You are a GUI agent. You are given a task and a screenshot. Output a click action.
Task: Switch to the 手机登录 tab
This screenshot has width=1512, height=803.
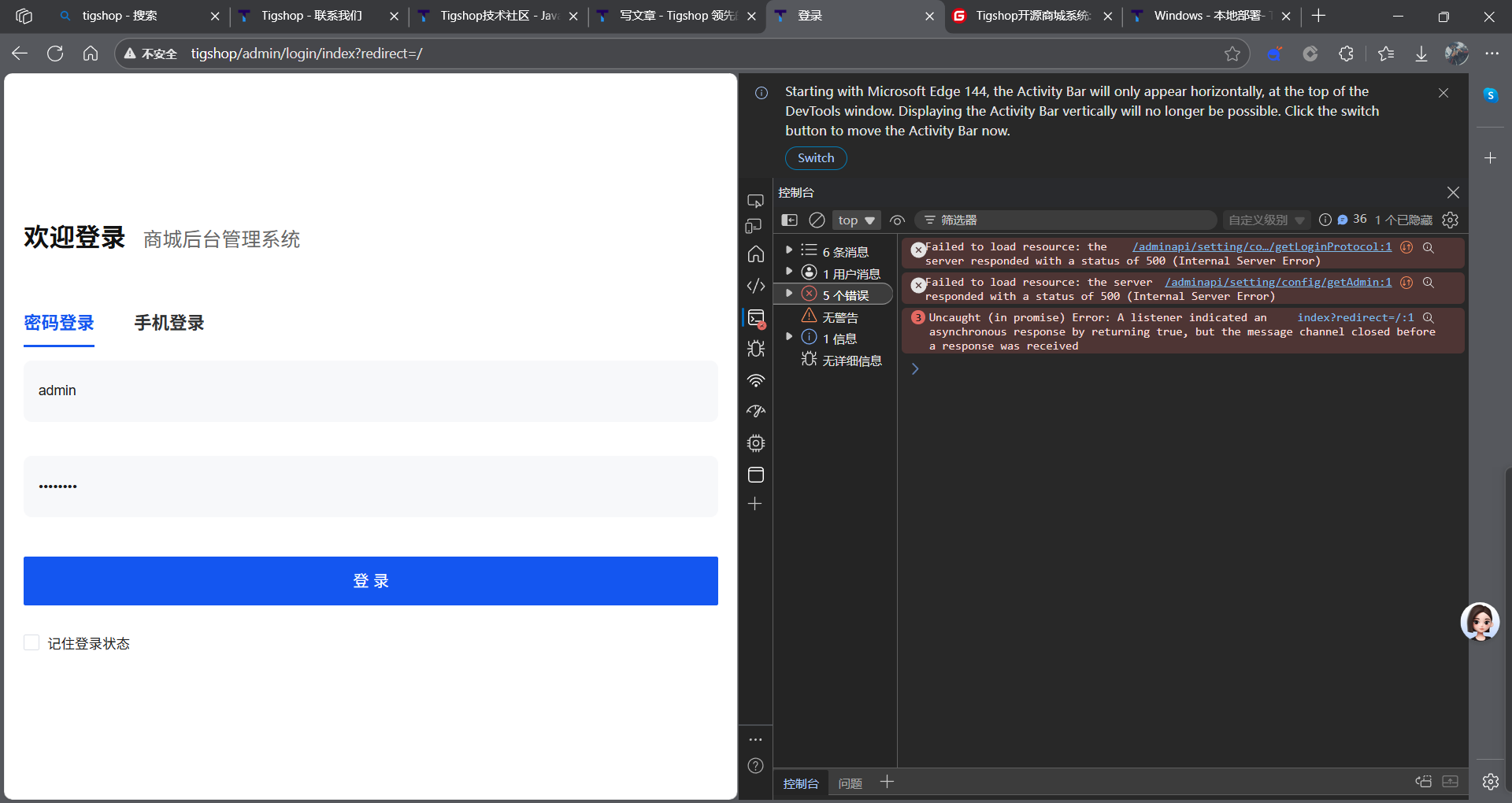[x=169, y=323]
